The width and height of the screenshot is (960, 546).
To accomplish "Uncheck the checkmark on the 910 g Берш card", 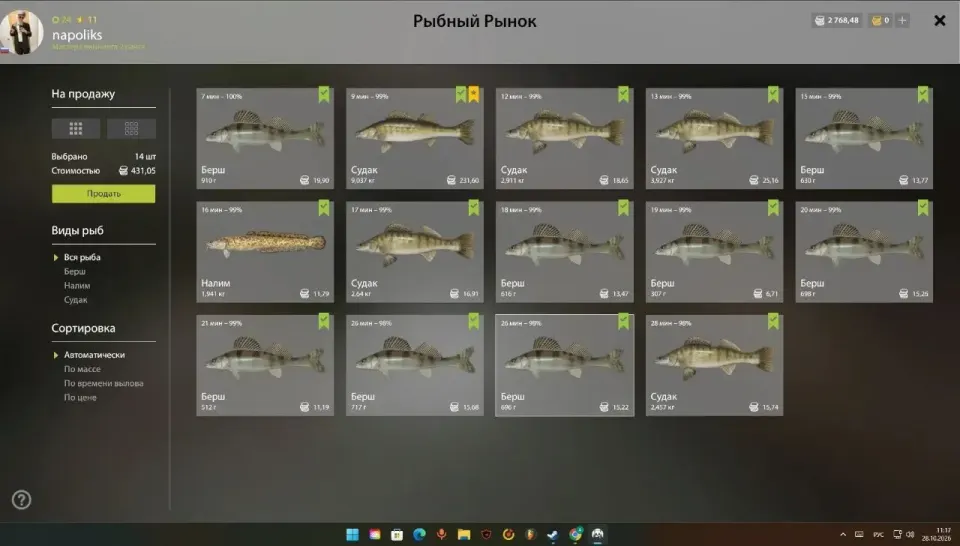I will pos(324,94).
